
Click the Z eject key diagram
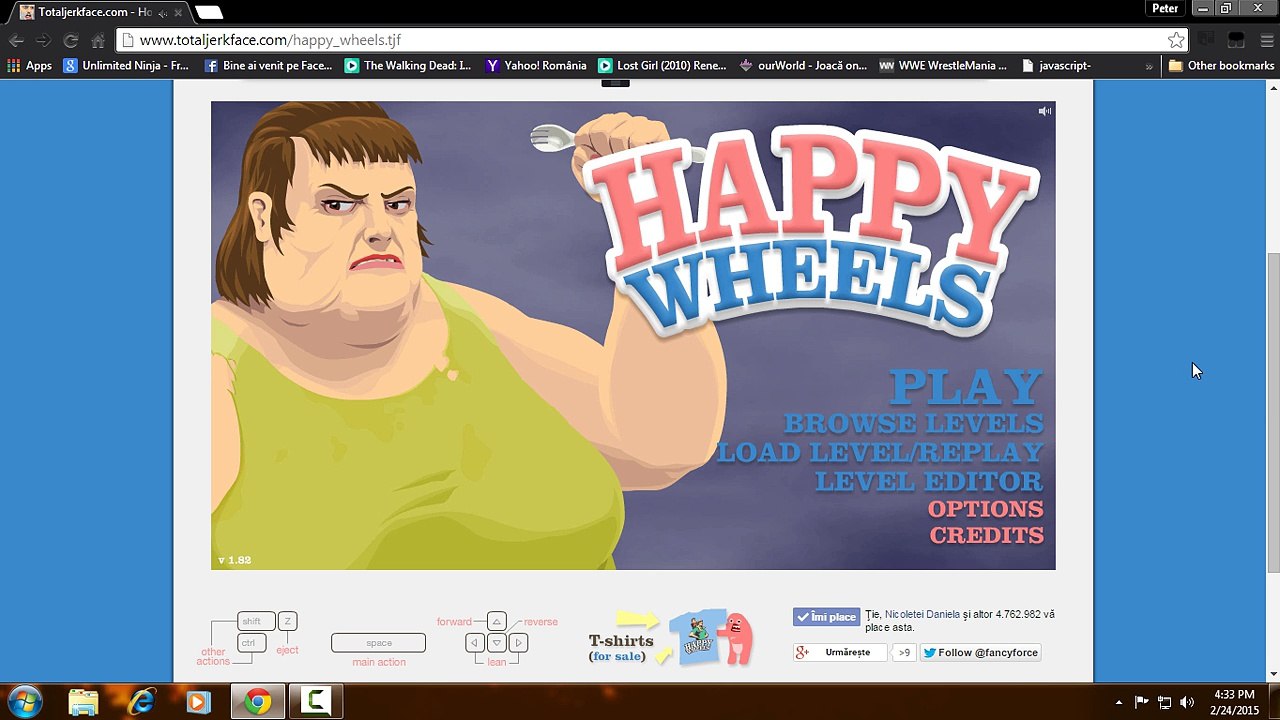(287, 621)
